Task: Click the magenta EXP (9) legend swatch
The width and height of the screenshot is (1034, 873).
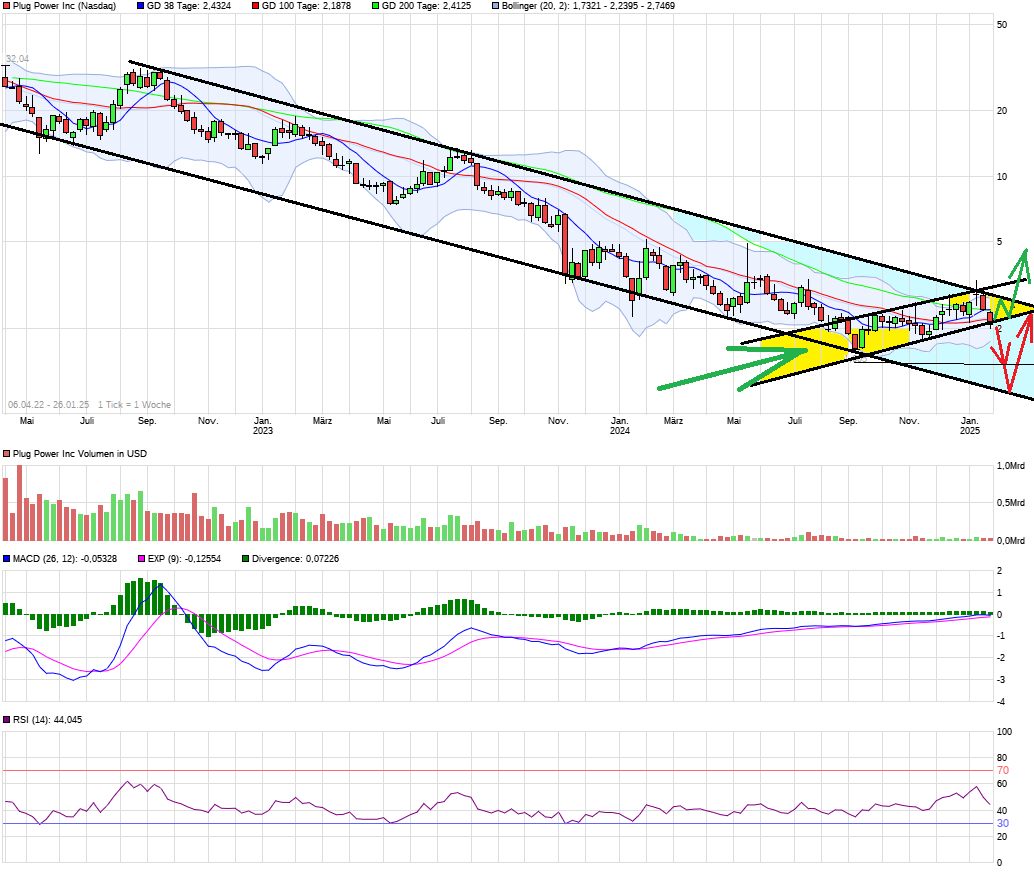Action: tap(141, 558)
